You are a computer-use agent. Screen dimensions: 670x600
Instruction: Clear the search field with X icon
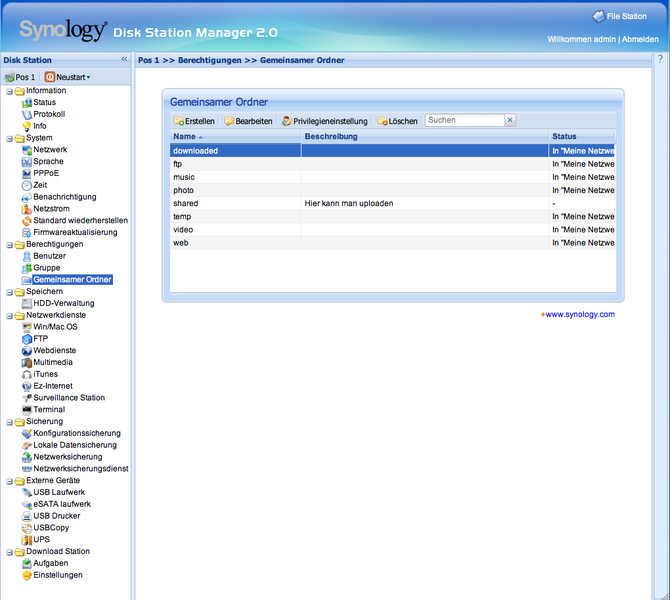point(510,120)
